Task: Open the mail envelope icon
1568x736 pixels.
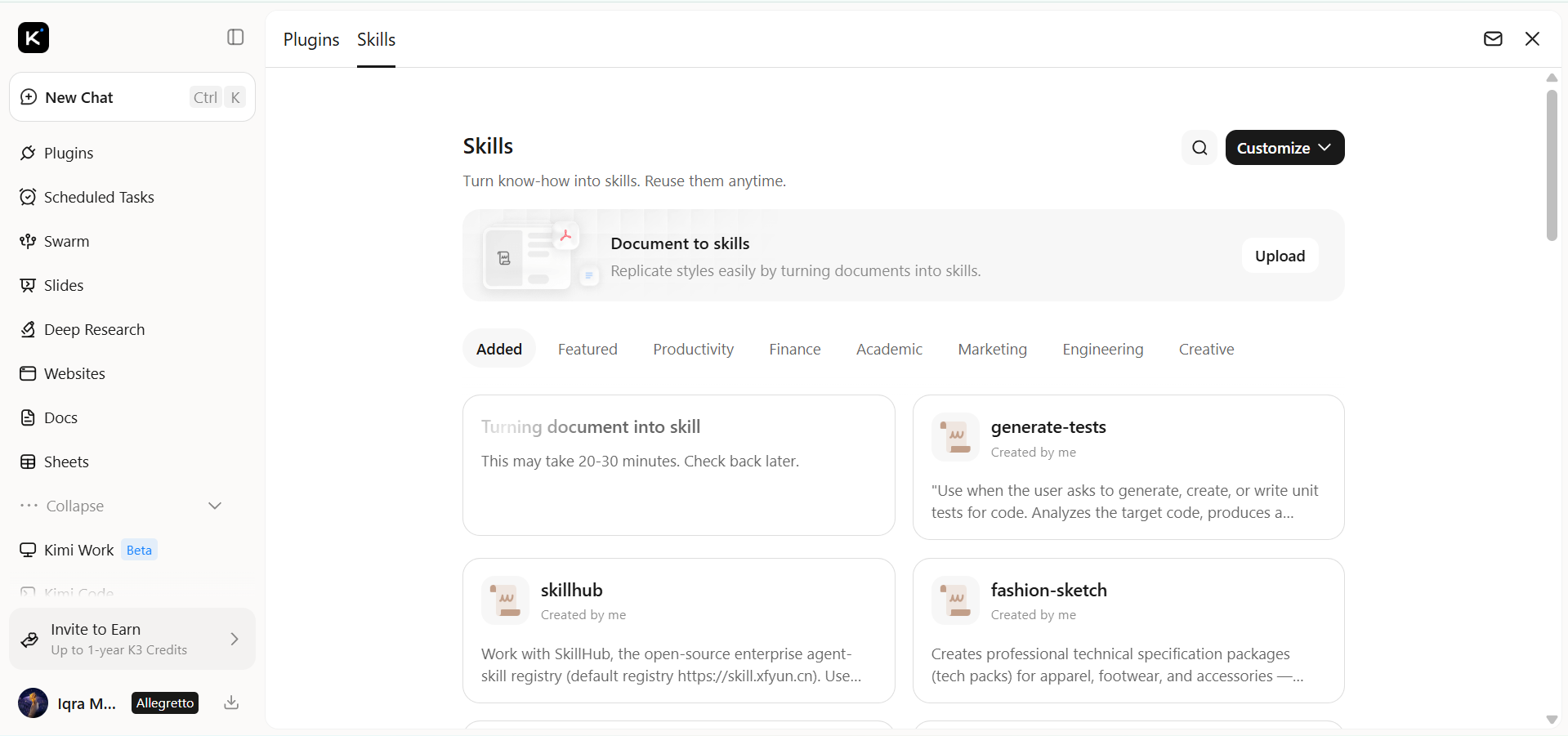Action: (x=1493, y=38)
